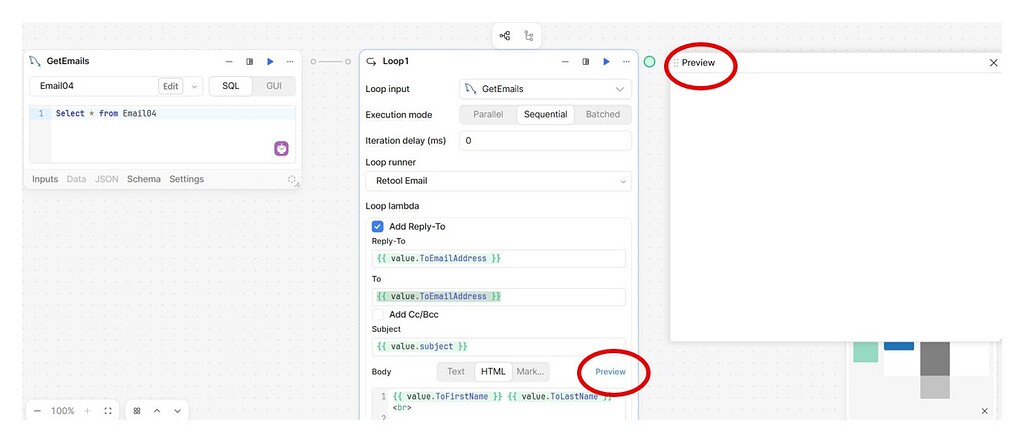Click the green block in the minimap
Image resolution: width=1024 pixels, height=446 pixels.
(x=865, y=351)
